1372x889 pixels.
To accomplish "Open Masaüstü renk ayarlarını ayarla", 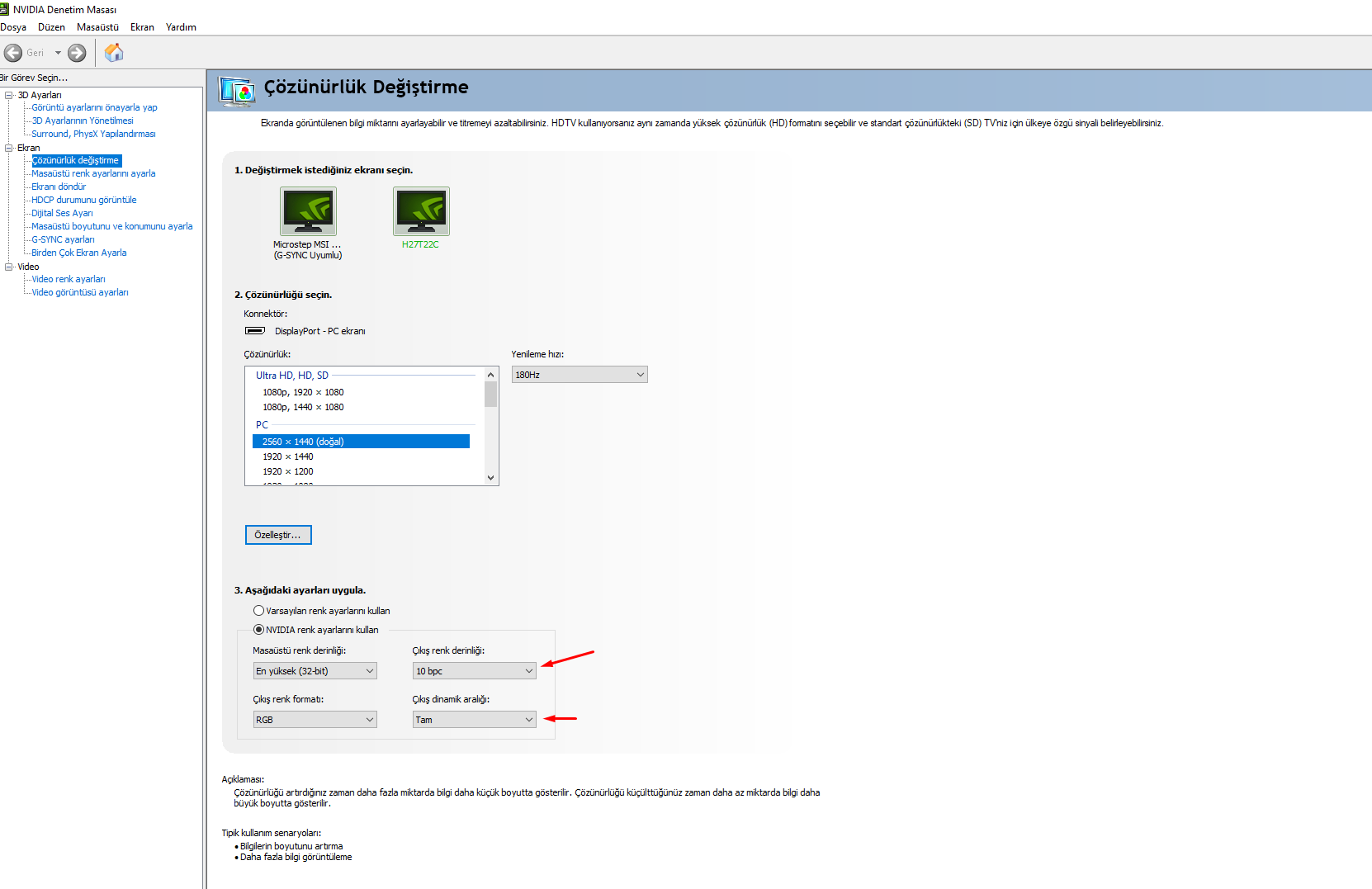I will (x=93, y=173).
